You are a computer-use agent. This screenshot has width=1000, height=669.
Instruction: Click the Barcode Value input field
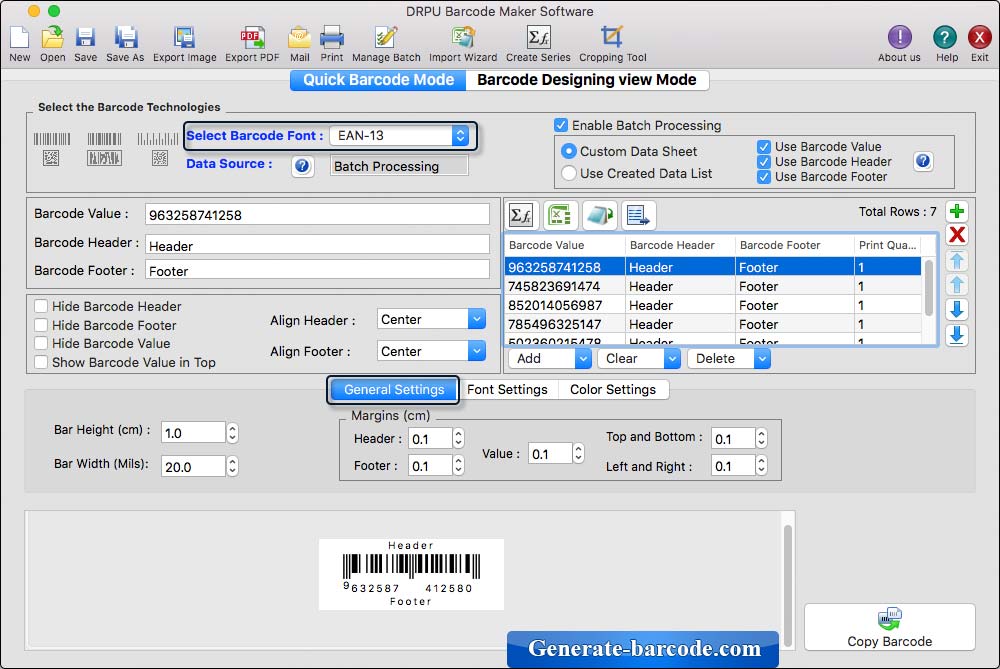click(317, 214)
